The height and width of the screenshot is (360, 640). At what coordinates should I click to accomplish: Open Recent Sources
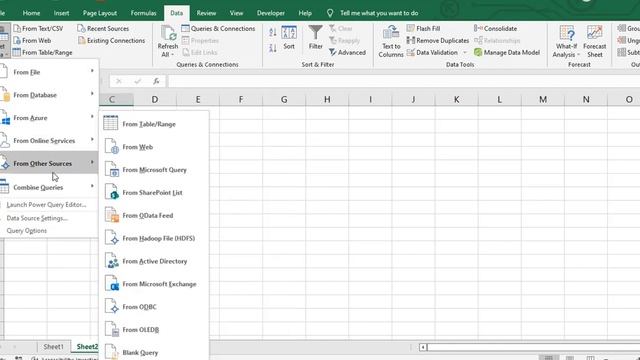point(103,29)
